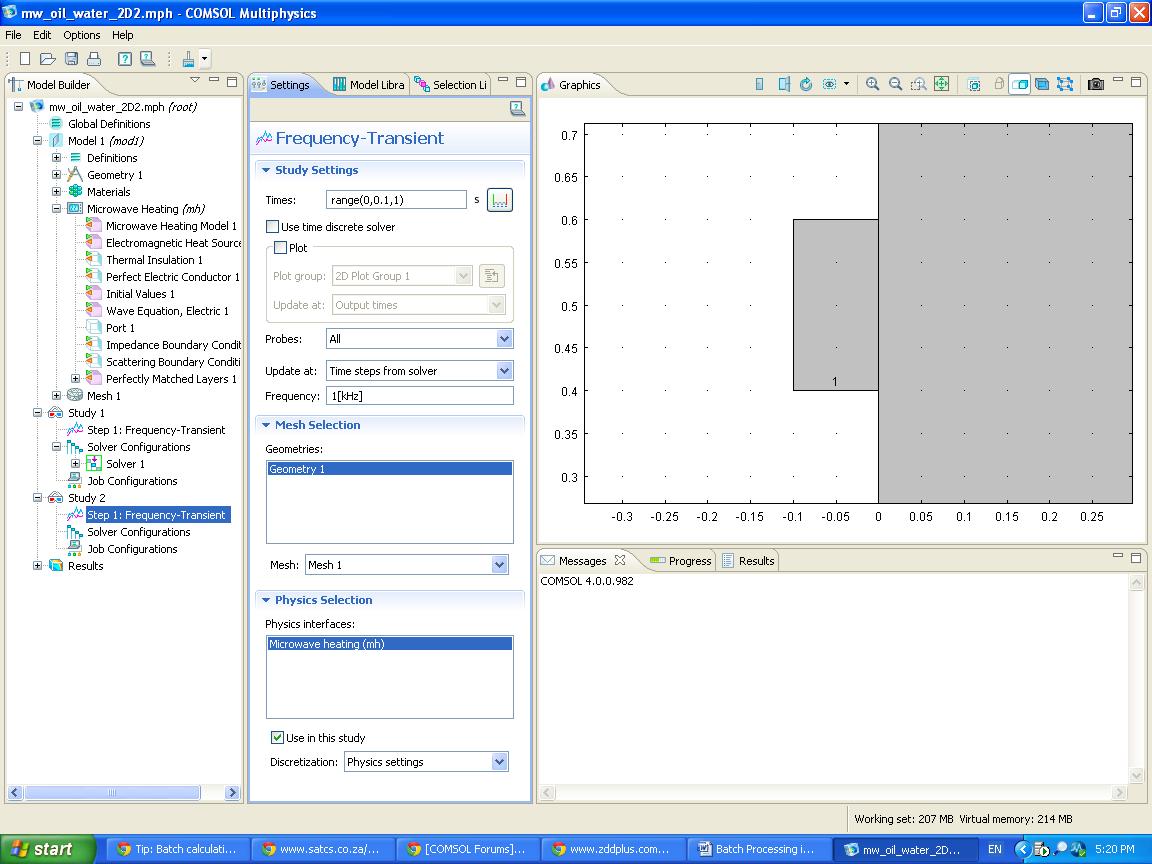Click the Frequency input field
This screenshot has width=1152, height=864.
coord(419,396)
